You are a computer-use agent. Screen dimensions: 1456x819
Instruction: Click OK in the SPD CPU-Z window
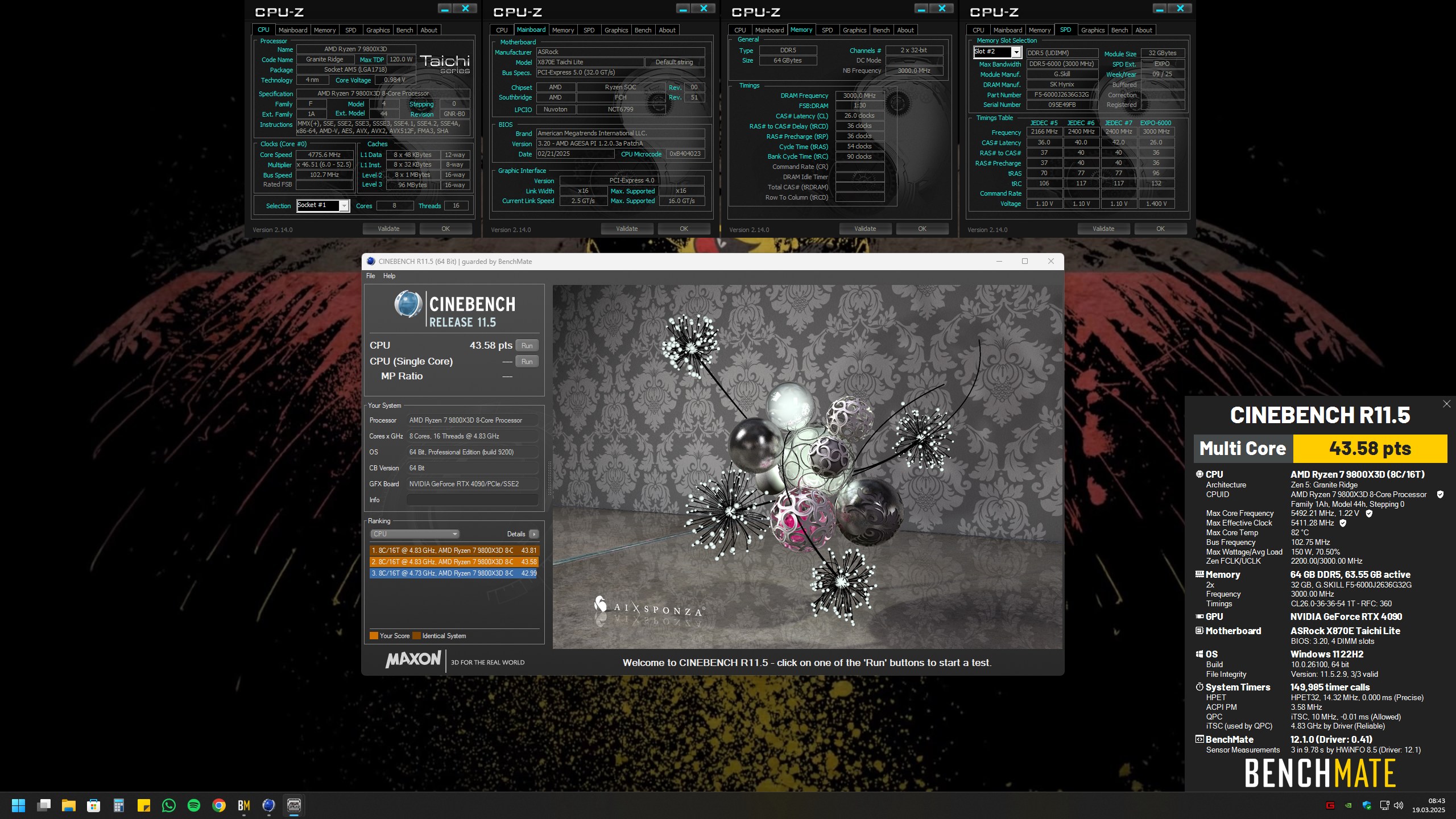coord(1160,229)
